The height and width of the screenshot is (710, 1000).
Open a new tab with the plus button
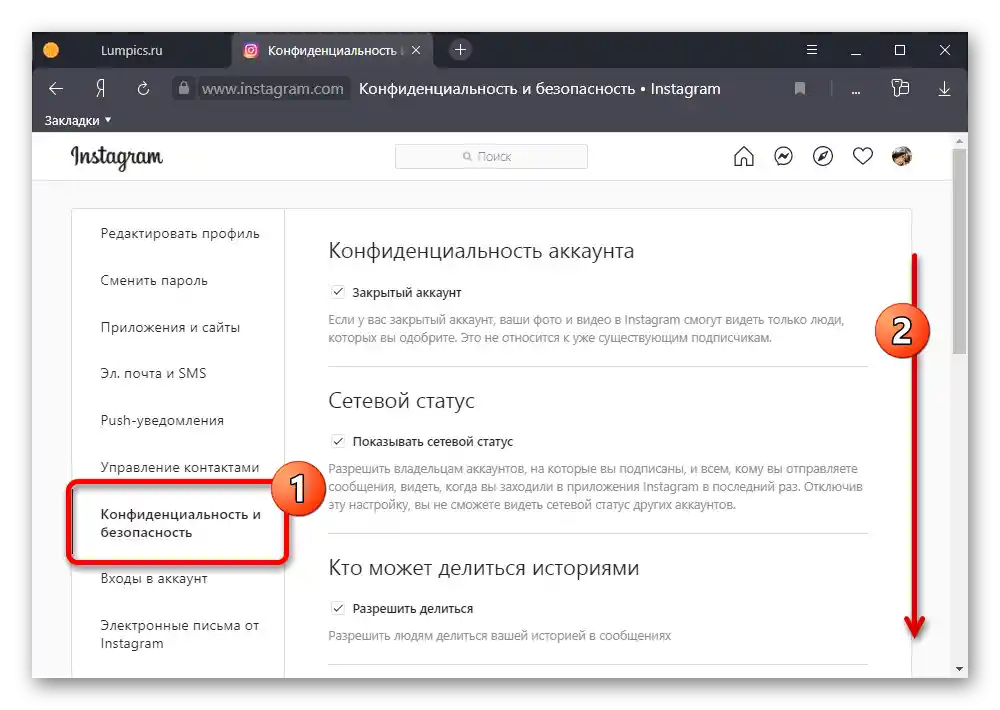460,50
